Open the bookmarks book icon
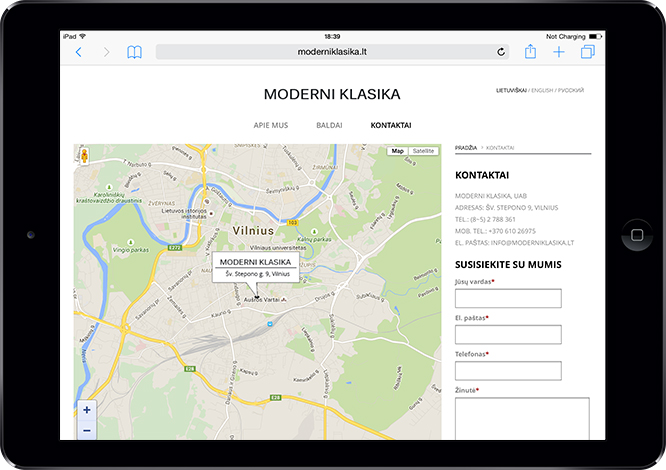The width and height of the screenshot is (666, 470). coord(134,52)
